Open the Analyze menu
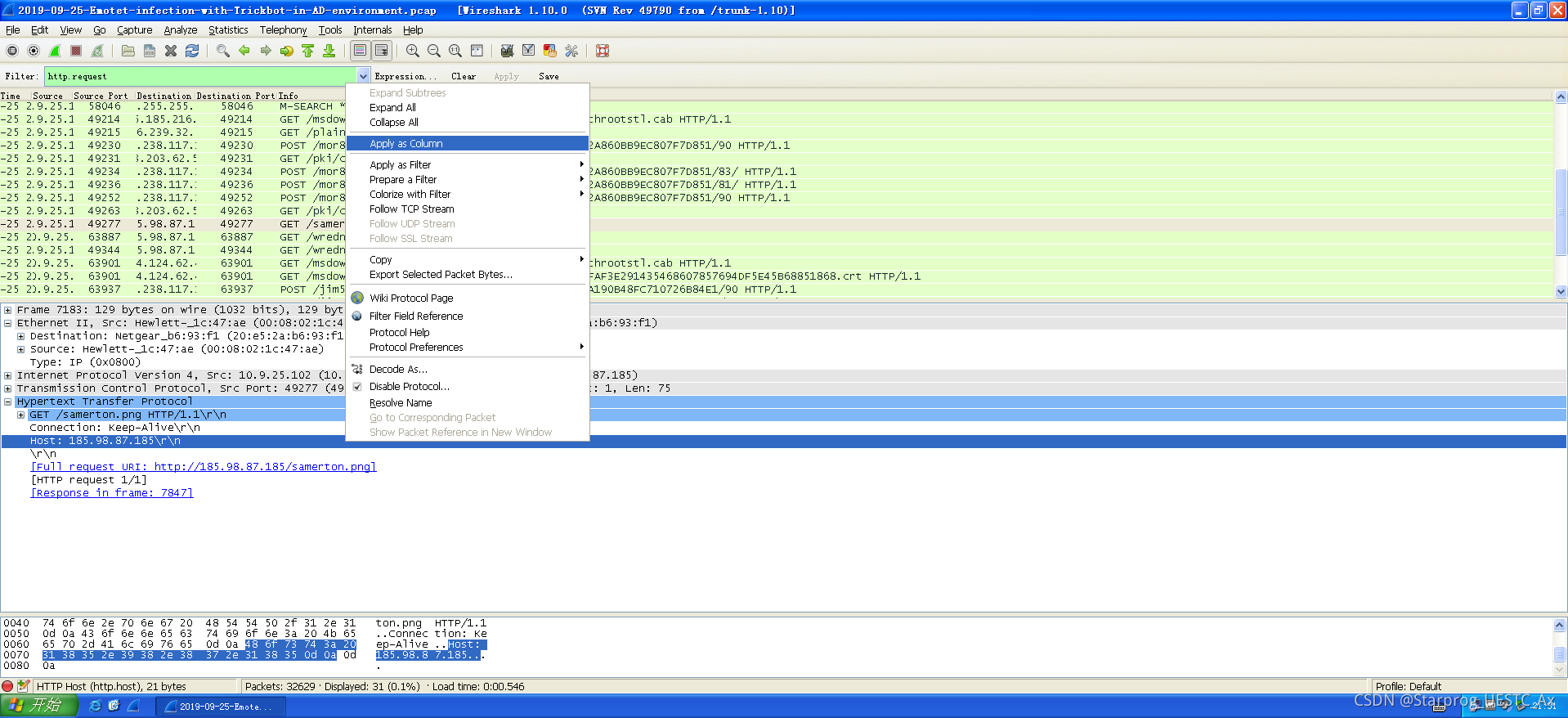The width and height of the screenshot is (1568, 718). pyautogui.click(x=181, y=30)
